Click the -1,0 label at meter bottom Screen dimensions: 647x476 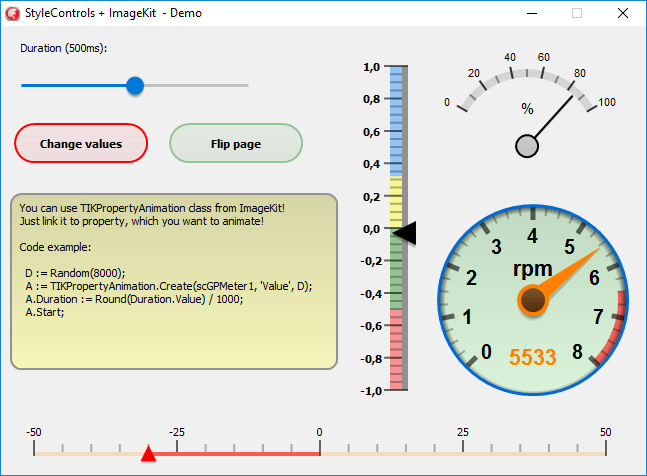coord(371,391)
